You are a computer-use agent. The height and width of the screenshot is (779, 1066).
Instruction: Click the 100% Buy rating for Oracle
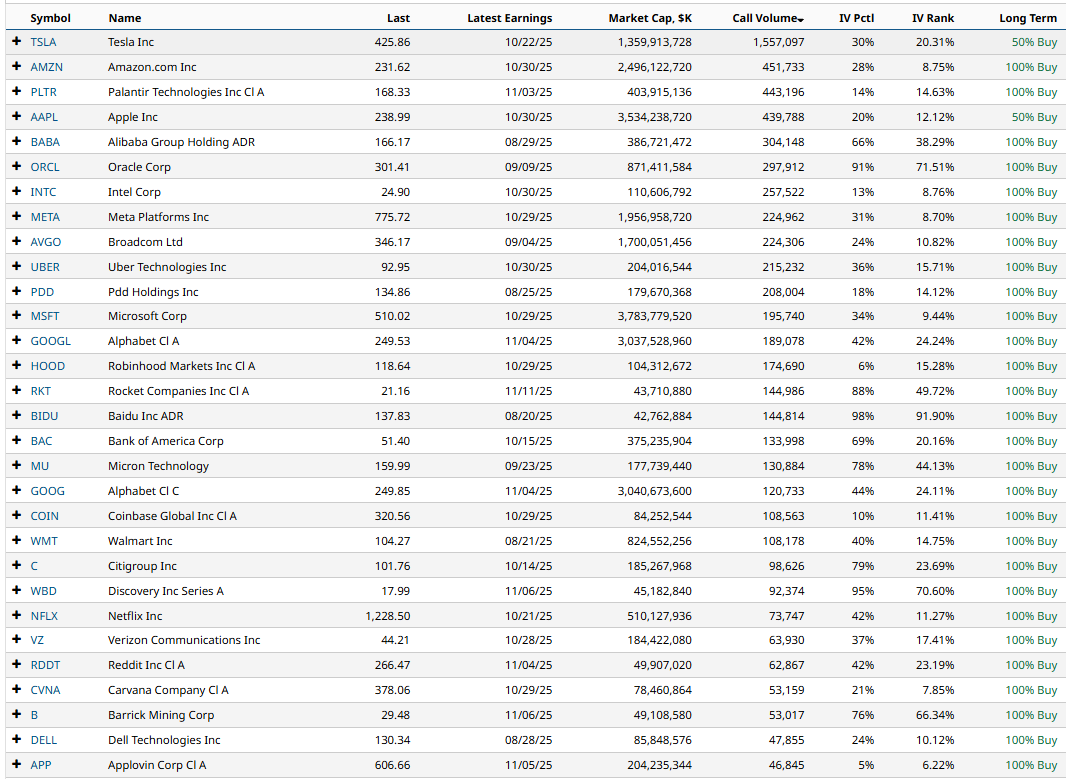(1031, 167)
